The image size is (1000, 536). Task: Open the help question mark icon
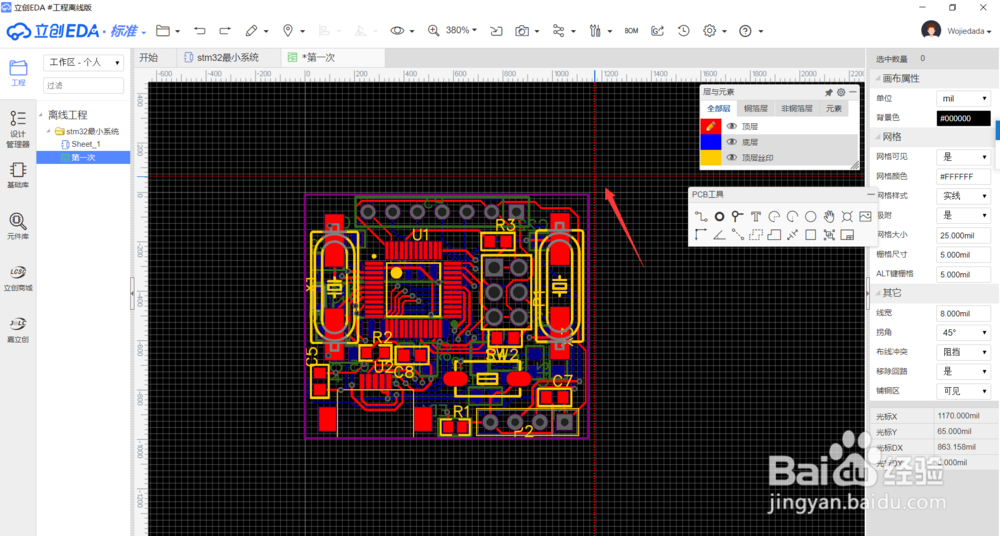click(x=745, y=31)
